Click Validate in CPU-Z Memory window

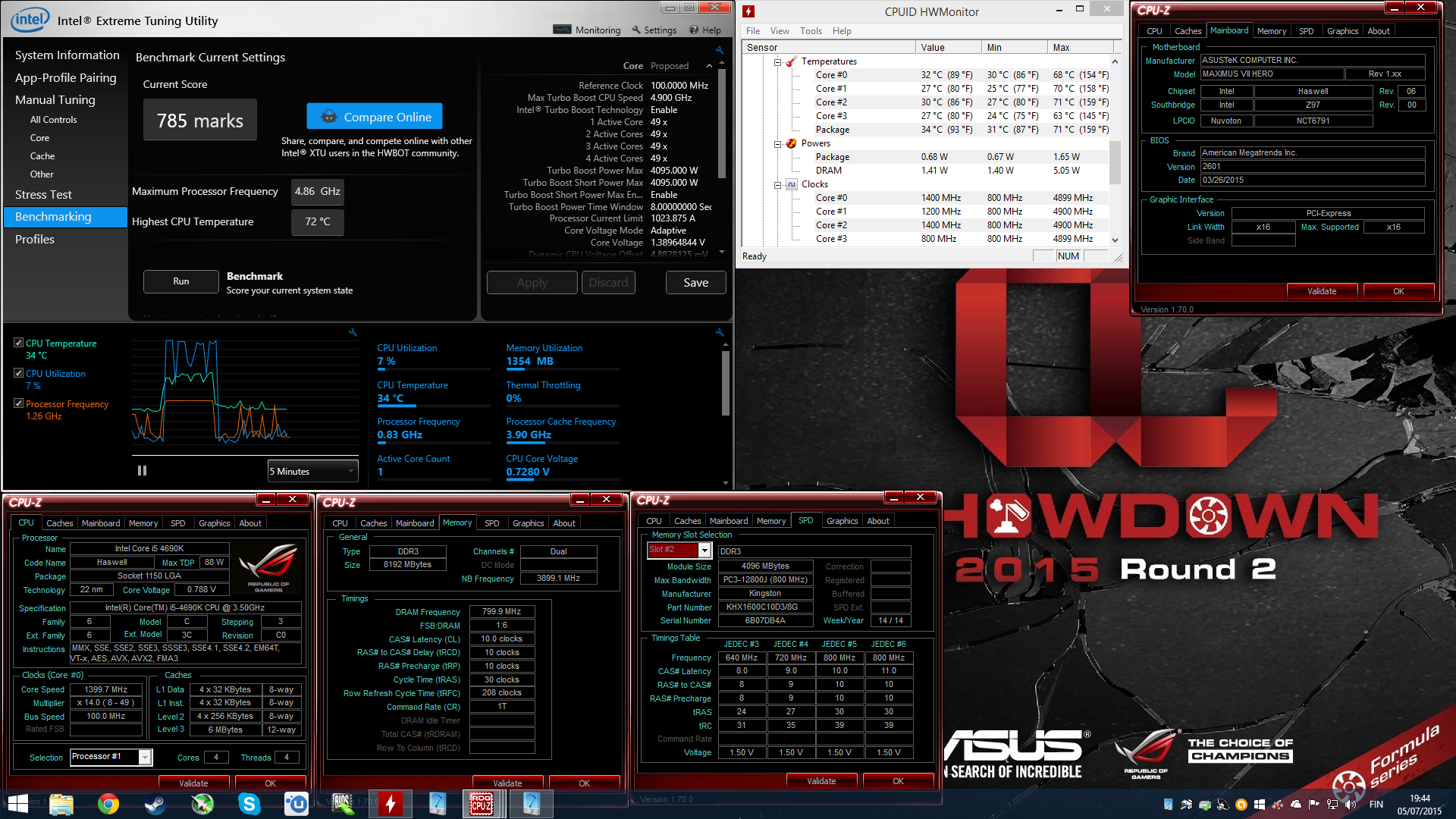tap(507, 783)
